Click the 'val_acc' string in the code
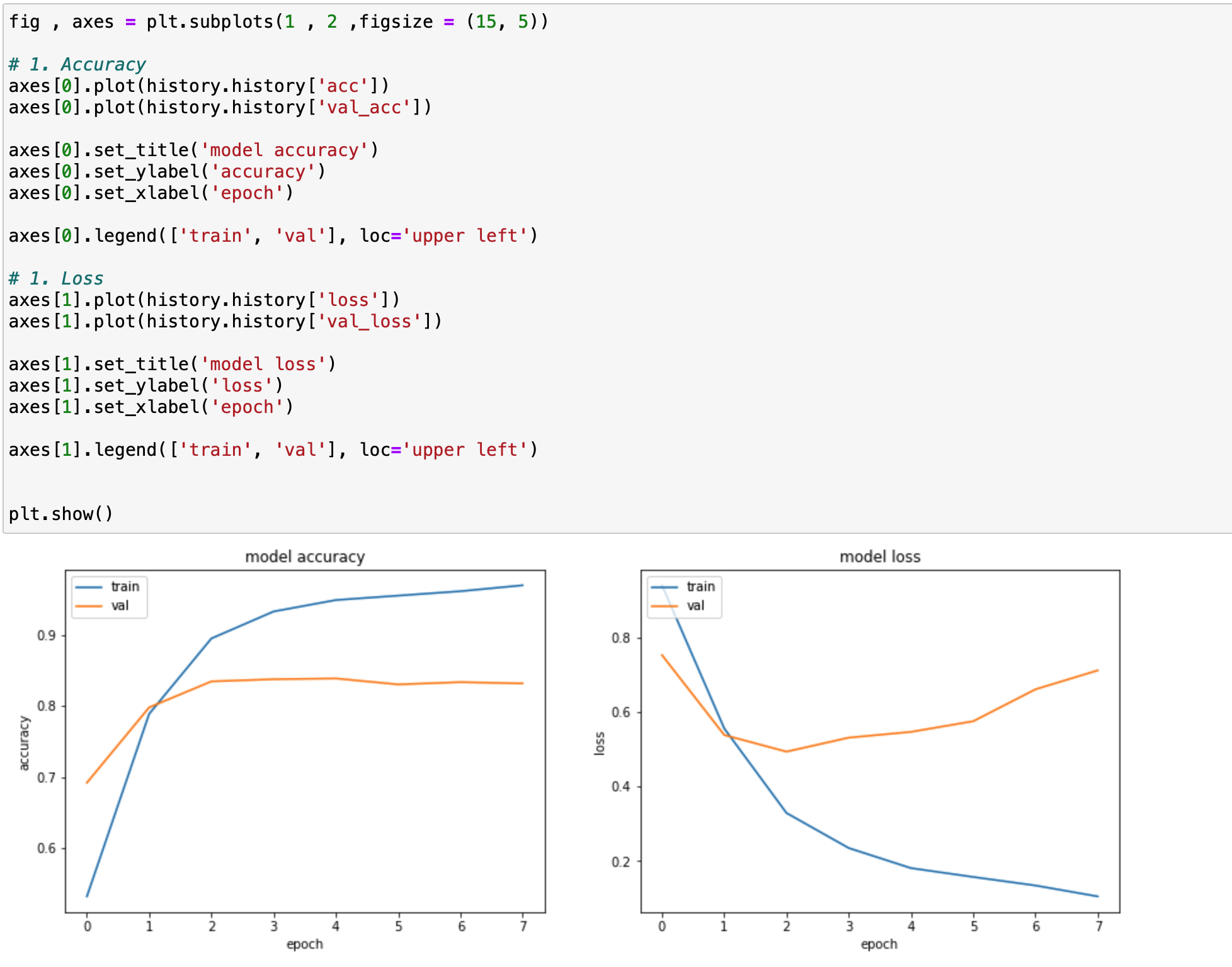Screen dimensions: 1232x967 pos(364,107)
